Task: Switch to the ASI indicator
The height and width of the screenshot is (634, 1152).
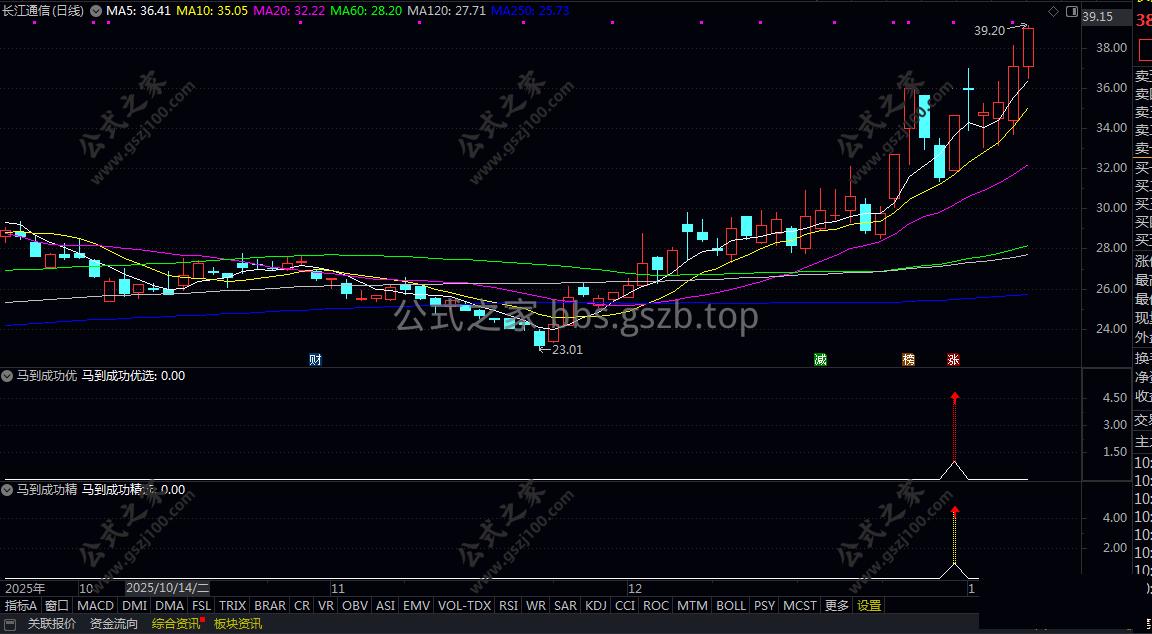Action: click(x=385, y=606)
